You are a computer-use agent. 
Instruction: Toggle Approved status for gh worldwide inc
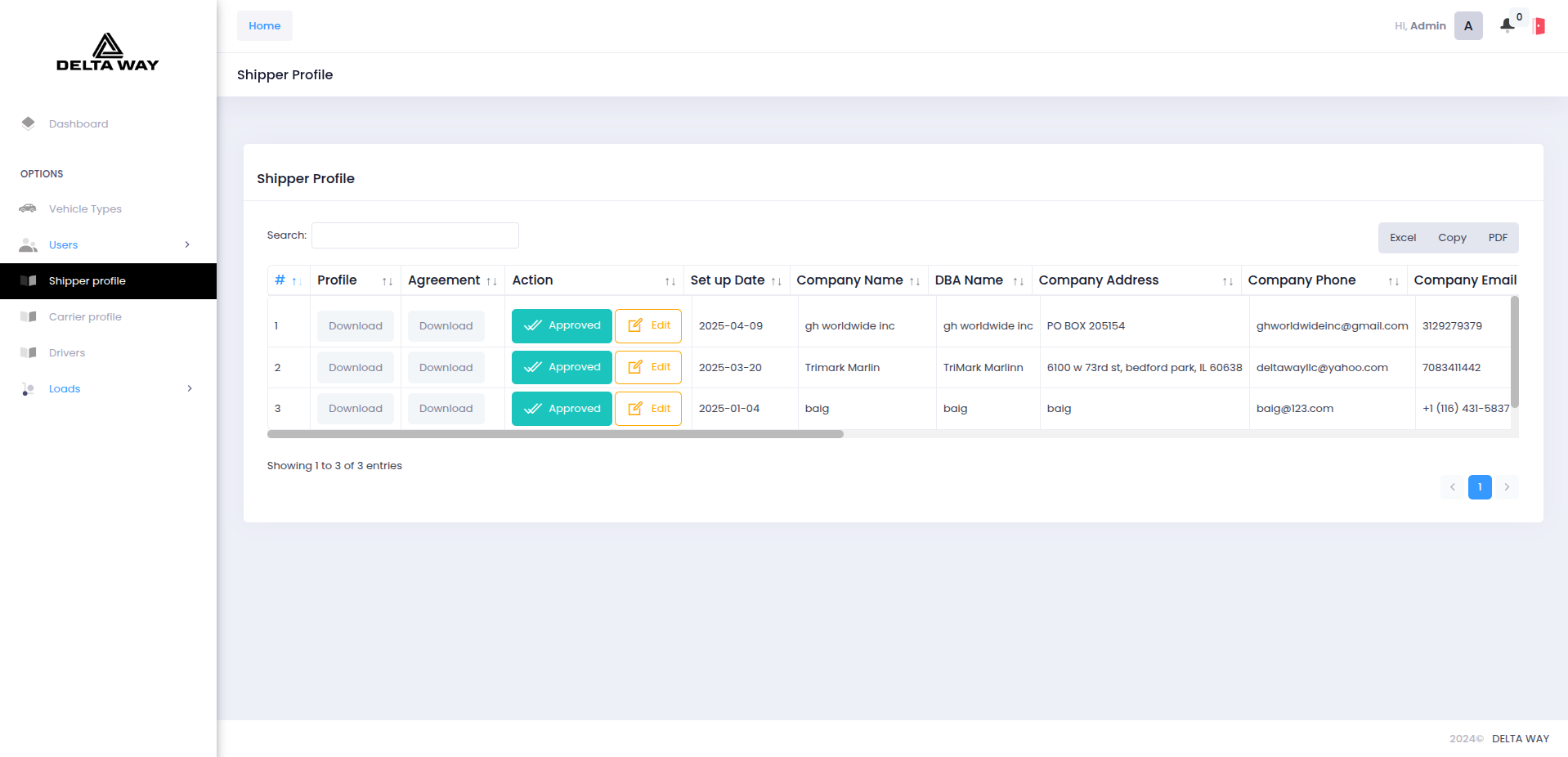[562, 326]
